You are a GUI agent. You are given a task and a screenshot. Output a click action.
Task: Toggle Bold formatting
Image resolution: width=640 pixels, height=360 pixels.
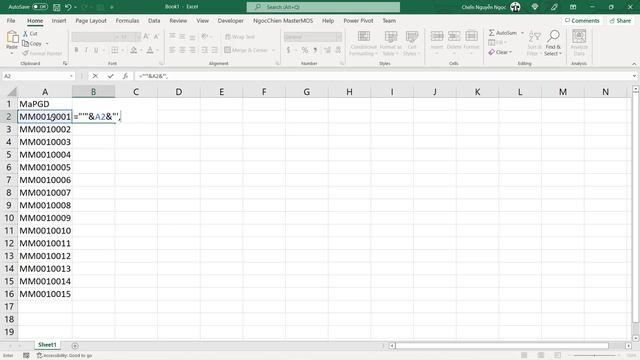pos(76,50)
